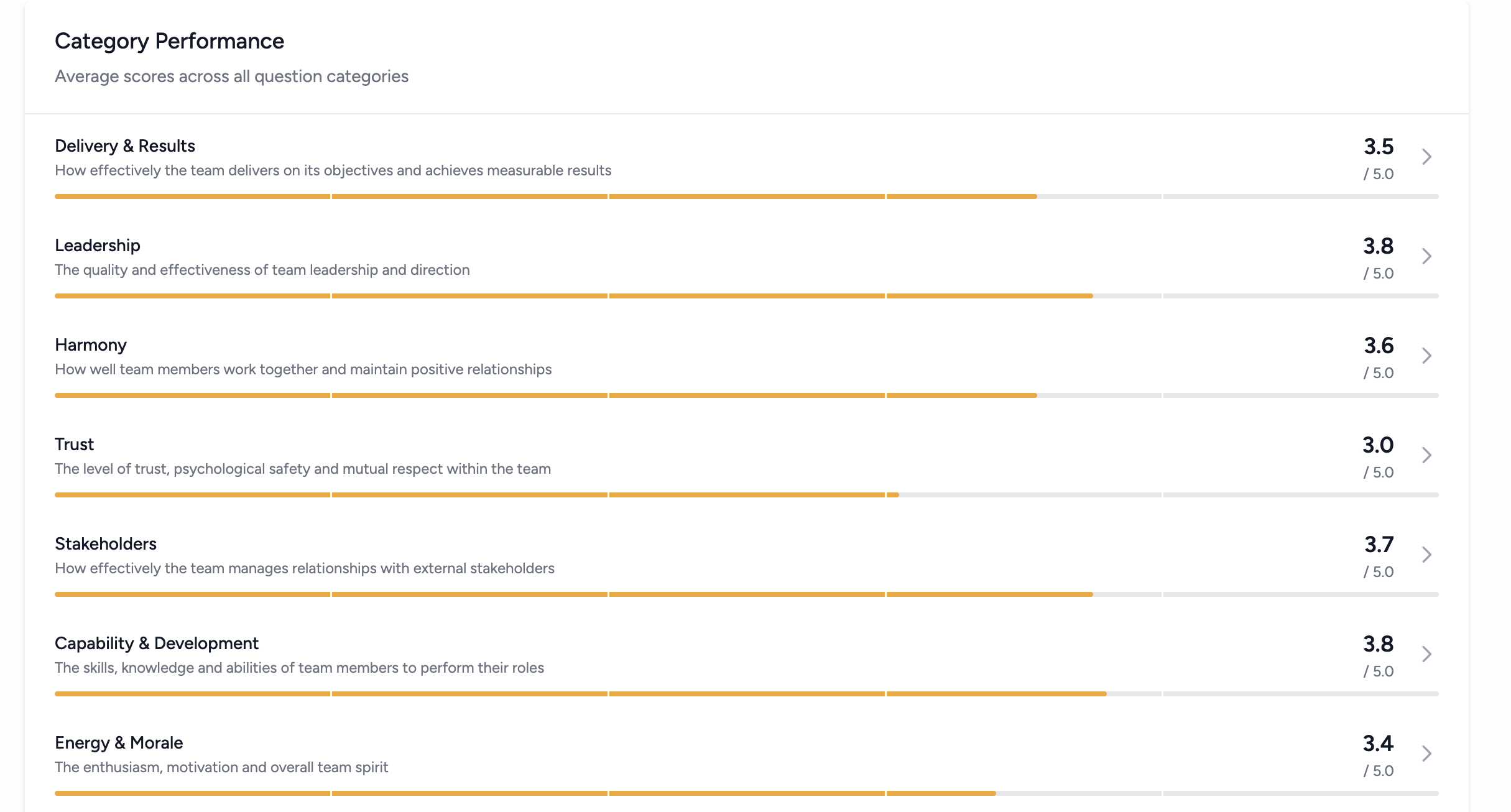This screenshot has width=1511, height=812.
Task: Select the Delivery & Results title
Action: tap(125, 146)
